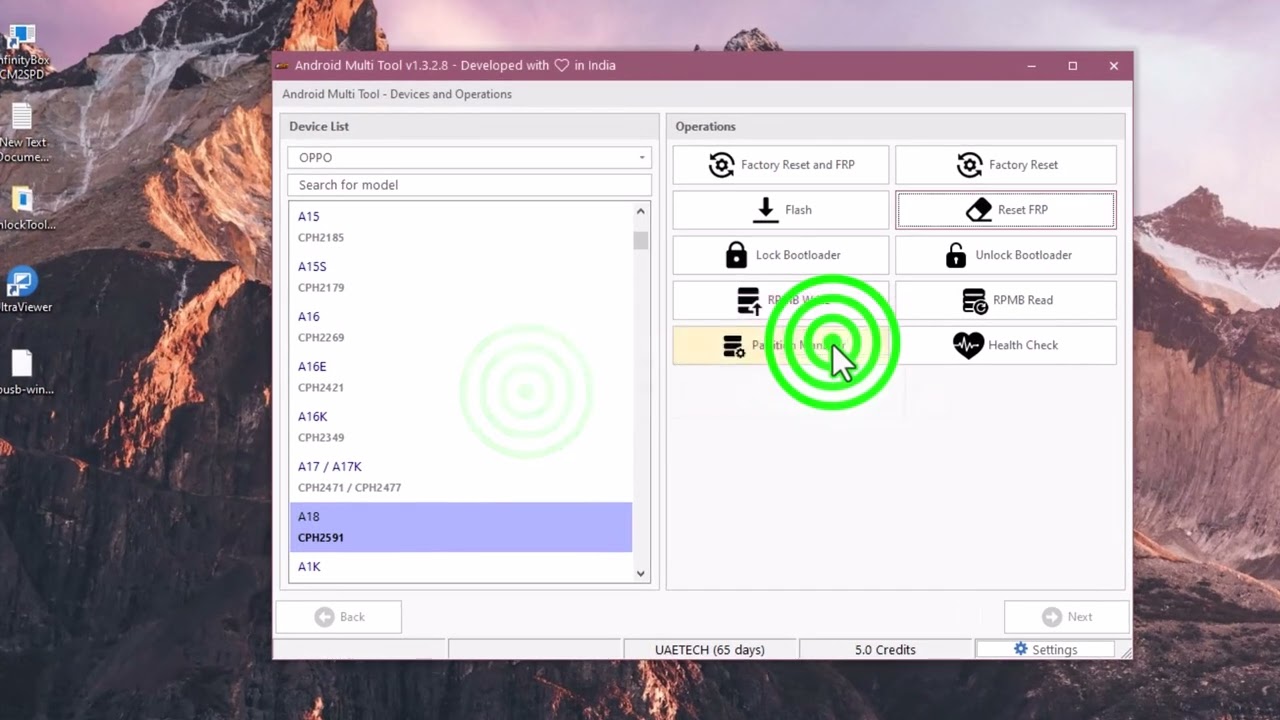
Task: Click the Health Check heart icon
Action: 968,345
